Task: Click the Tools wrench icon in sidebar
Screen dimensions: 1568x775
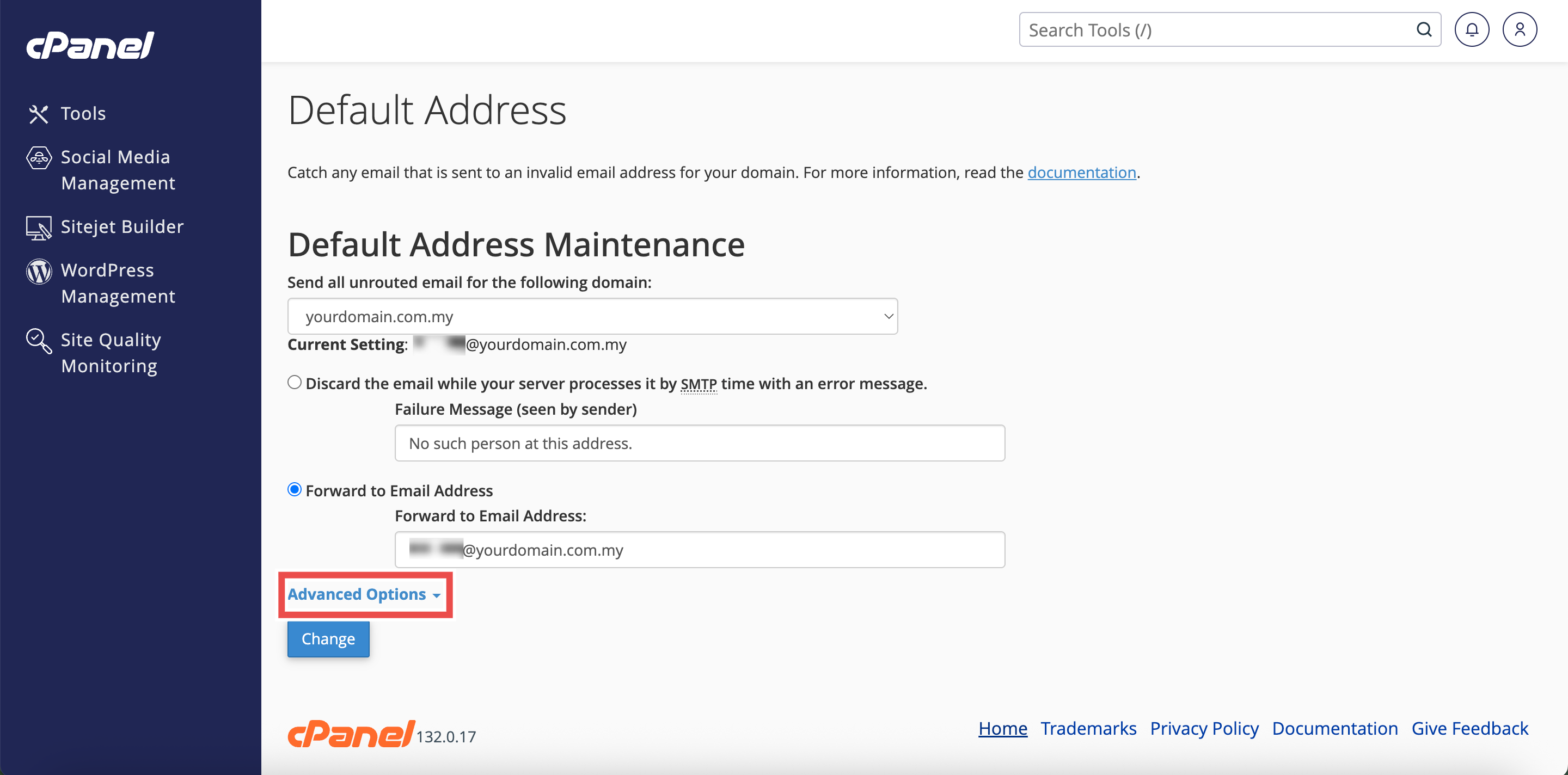Action: tap(38, 114)
